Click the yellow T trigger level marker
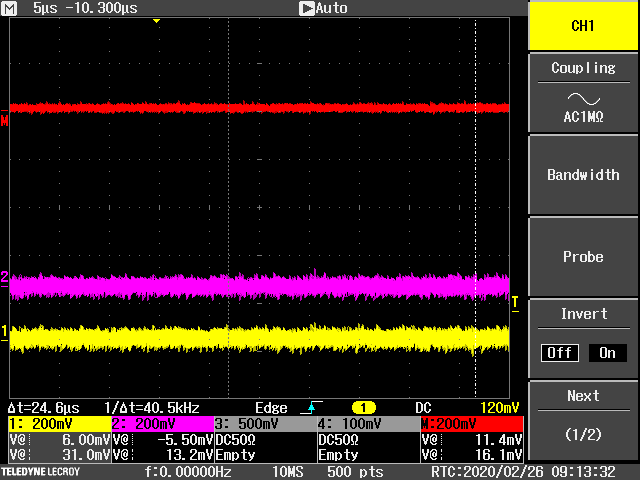 [515, 302]
